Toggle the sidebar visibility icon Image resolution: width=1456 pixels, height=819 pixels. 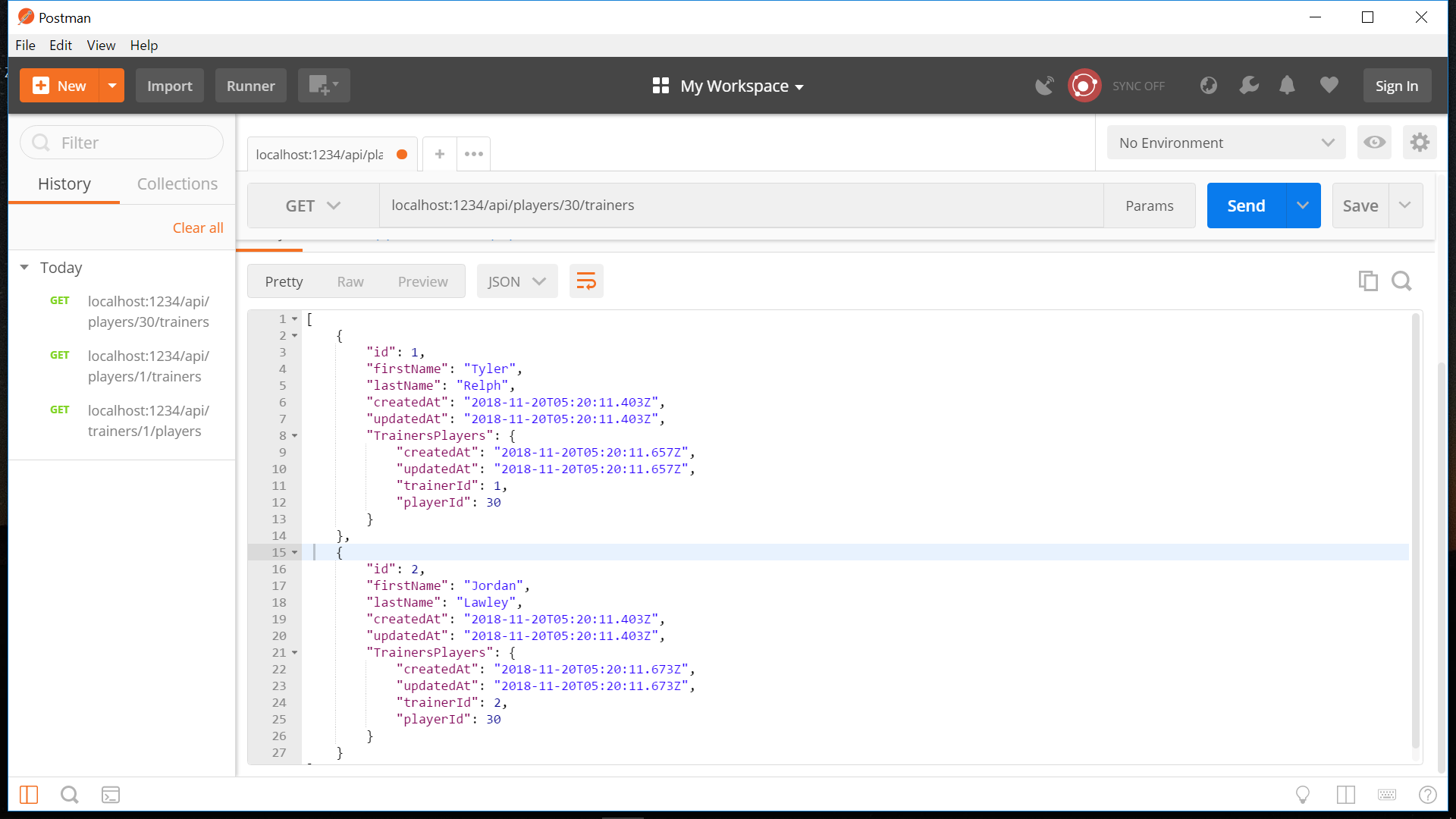29,795
